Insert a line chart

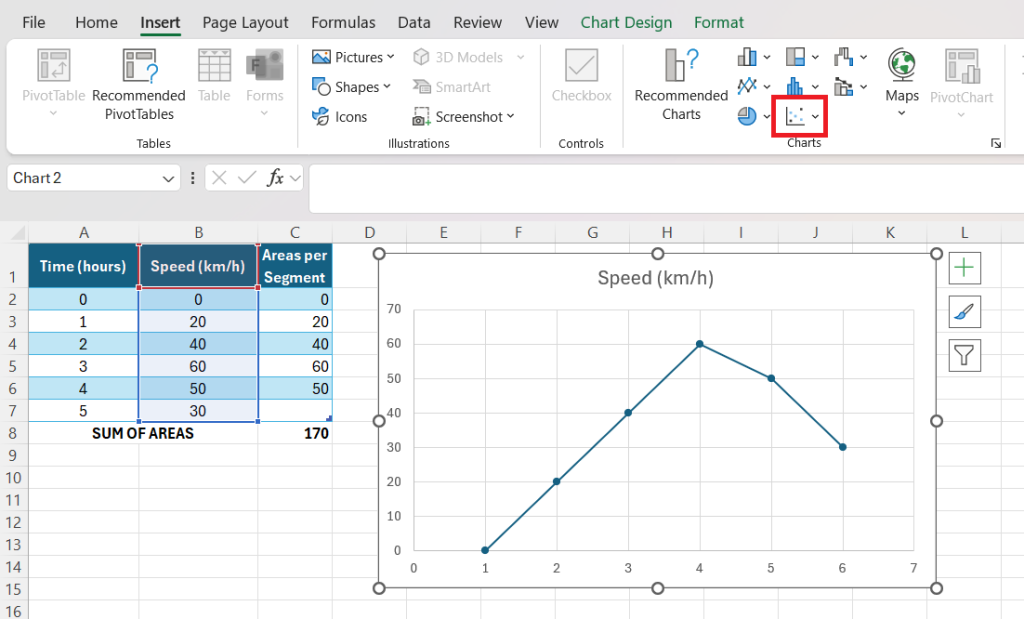tap(746, 85)
